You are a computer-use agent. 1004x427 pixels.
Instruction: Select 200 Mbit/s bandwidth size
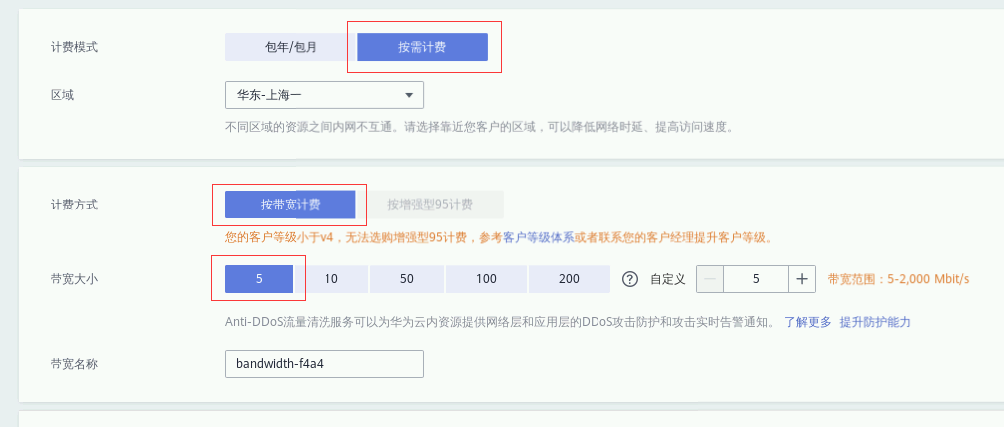tap(569, 279)
